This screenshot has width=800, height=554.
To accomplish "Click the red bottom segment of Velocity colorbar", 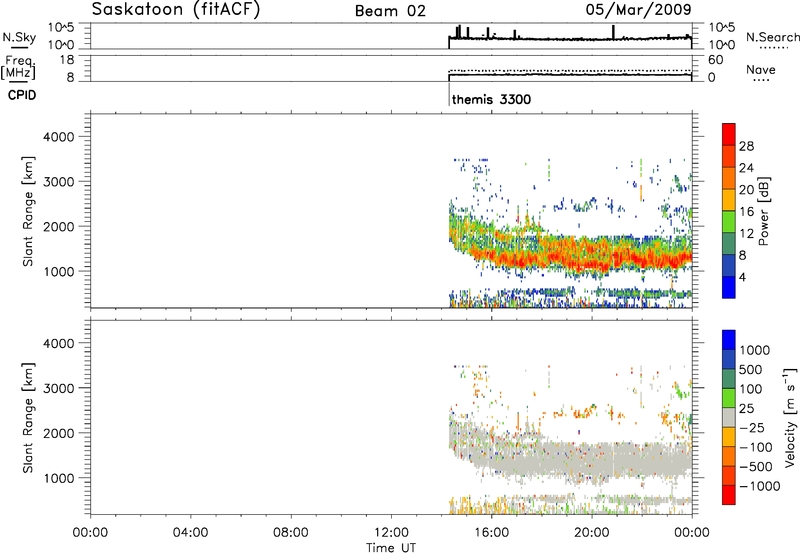I will point(729,495).
